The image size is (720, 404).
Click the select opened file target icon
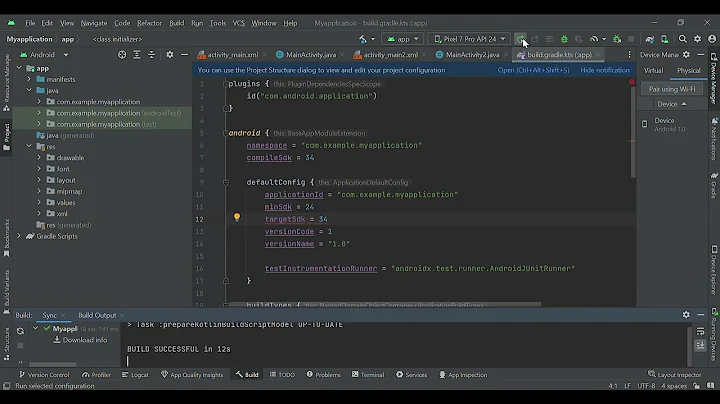122,55
